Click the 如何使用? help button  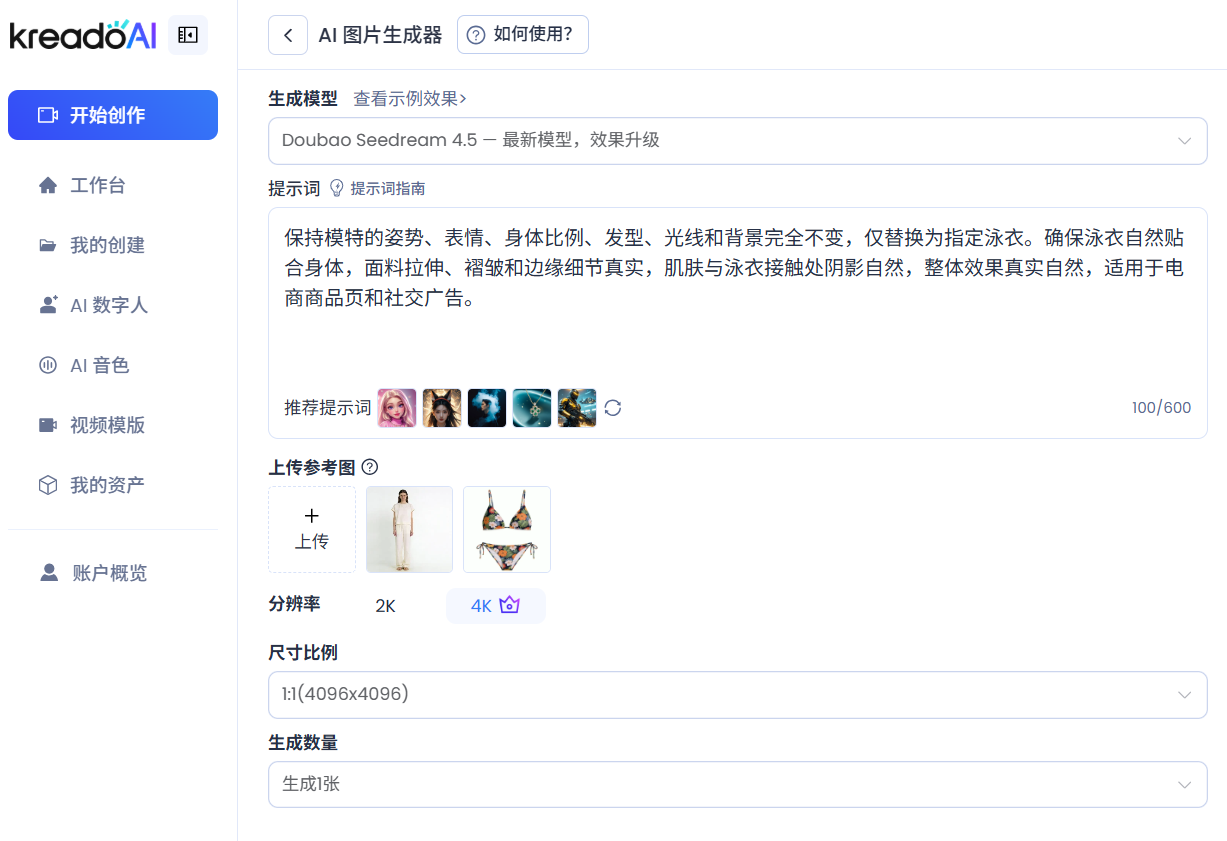[522, 35]
